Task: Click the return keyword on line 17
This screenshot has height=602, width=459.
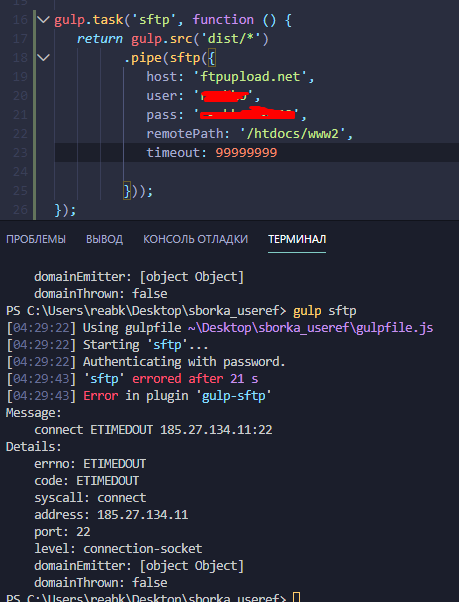Action: [100, 39]
